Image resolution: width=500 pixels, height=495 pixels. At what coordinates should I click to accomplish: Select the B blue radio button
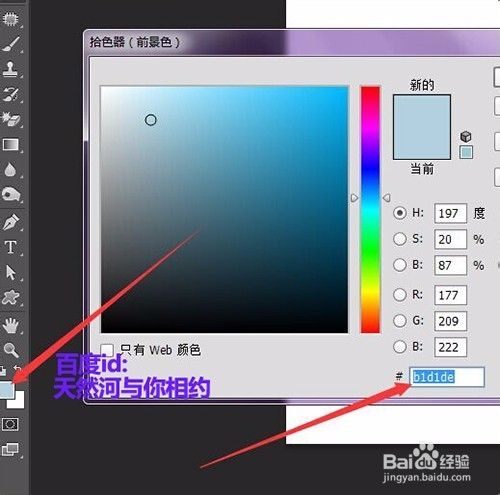point(400,347)
